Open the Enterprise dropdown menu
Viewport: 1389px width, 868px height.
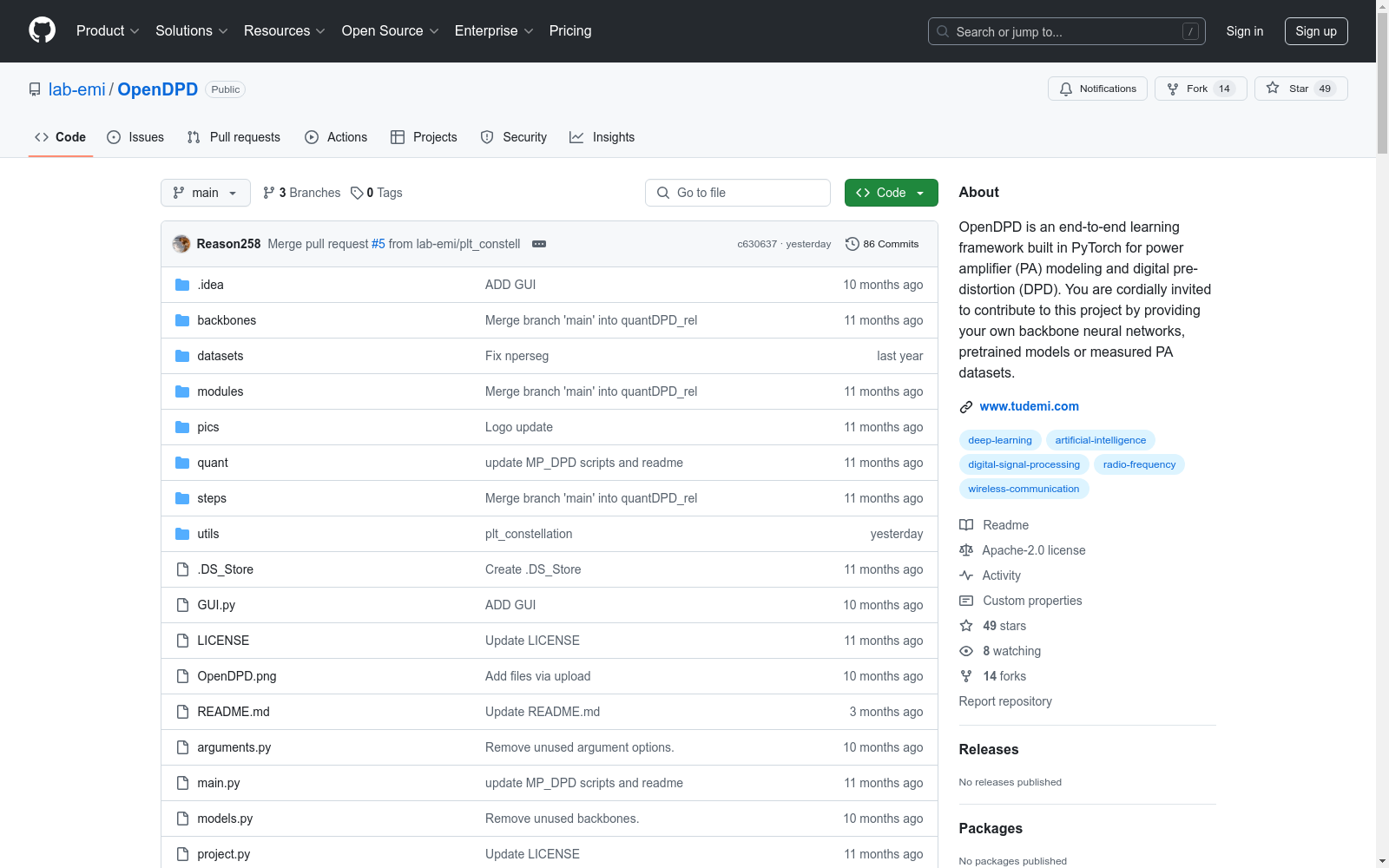[494, 31]
